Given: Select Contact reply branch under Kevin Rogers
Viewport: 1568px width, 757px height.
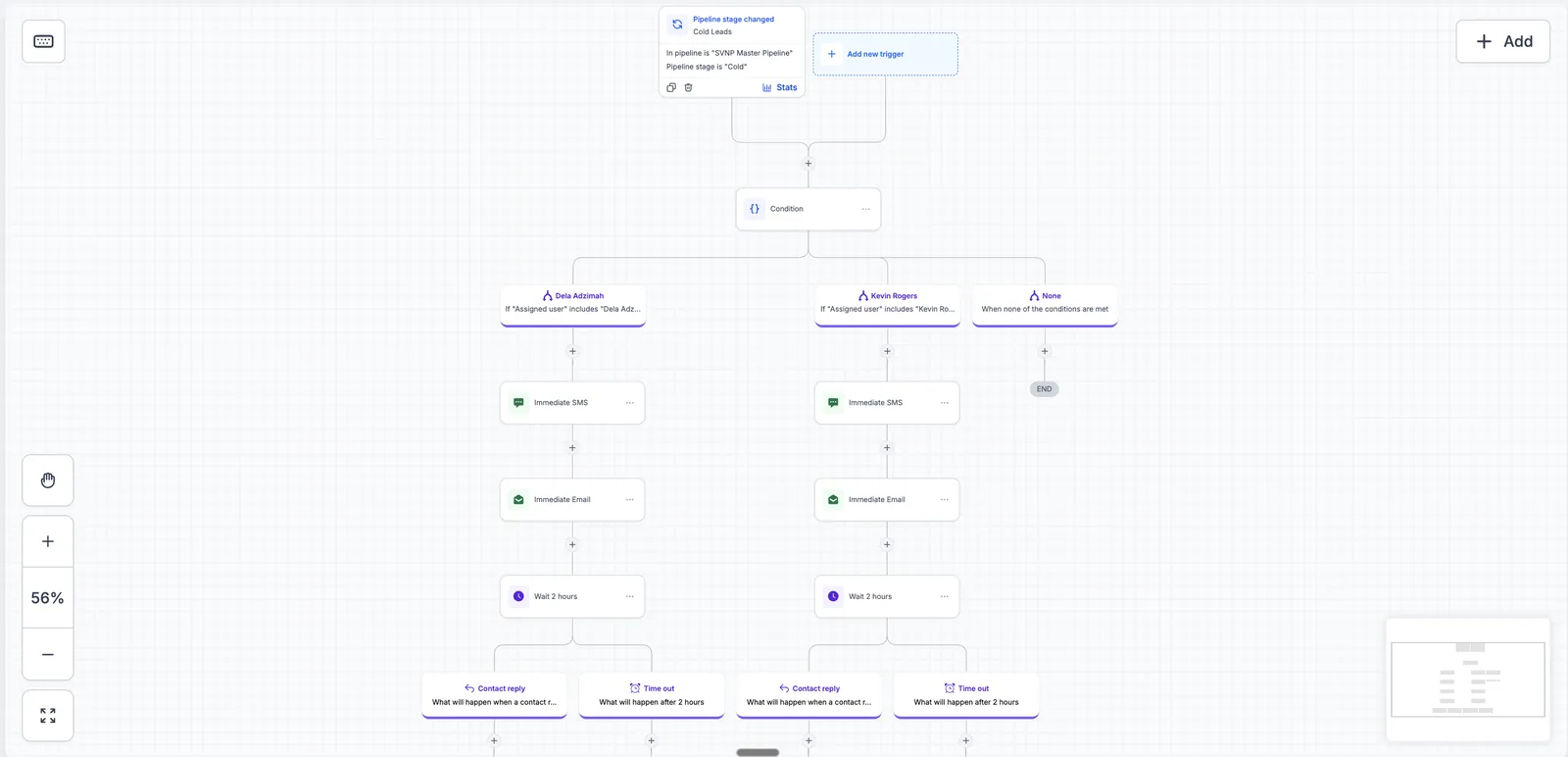Looking at the screenshot, I should click(x=808, y=696).
